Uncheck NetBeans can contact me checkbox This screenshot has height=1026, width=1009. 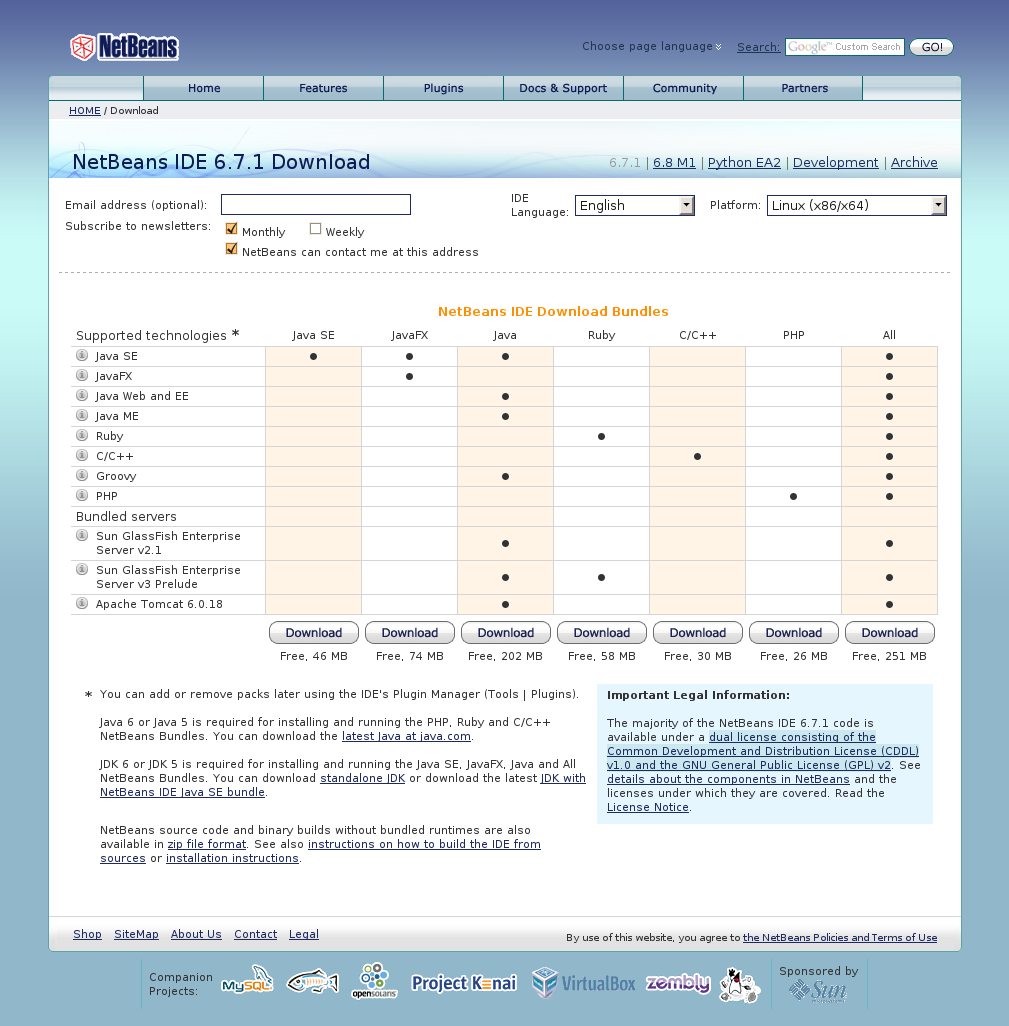(231, 249)
